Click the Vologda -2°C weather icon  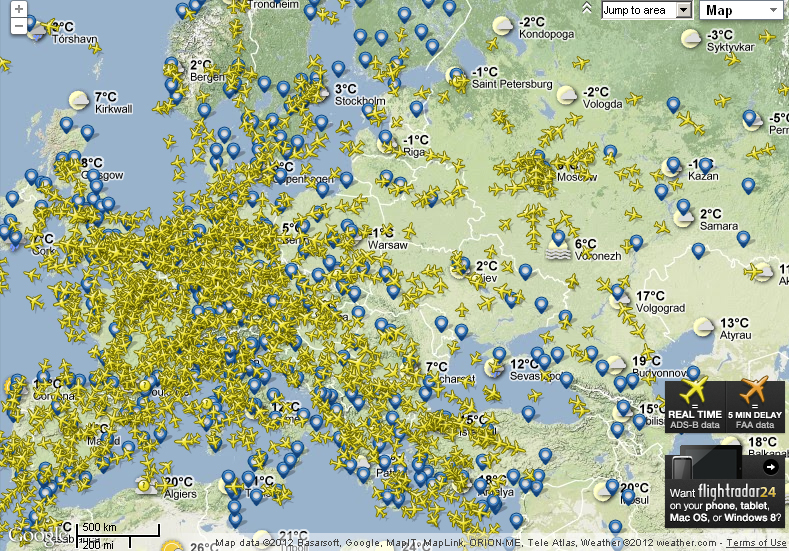tap(566, 95)
